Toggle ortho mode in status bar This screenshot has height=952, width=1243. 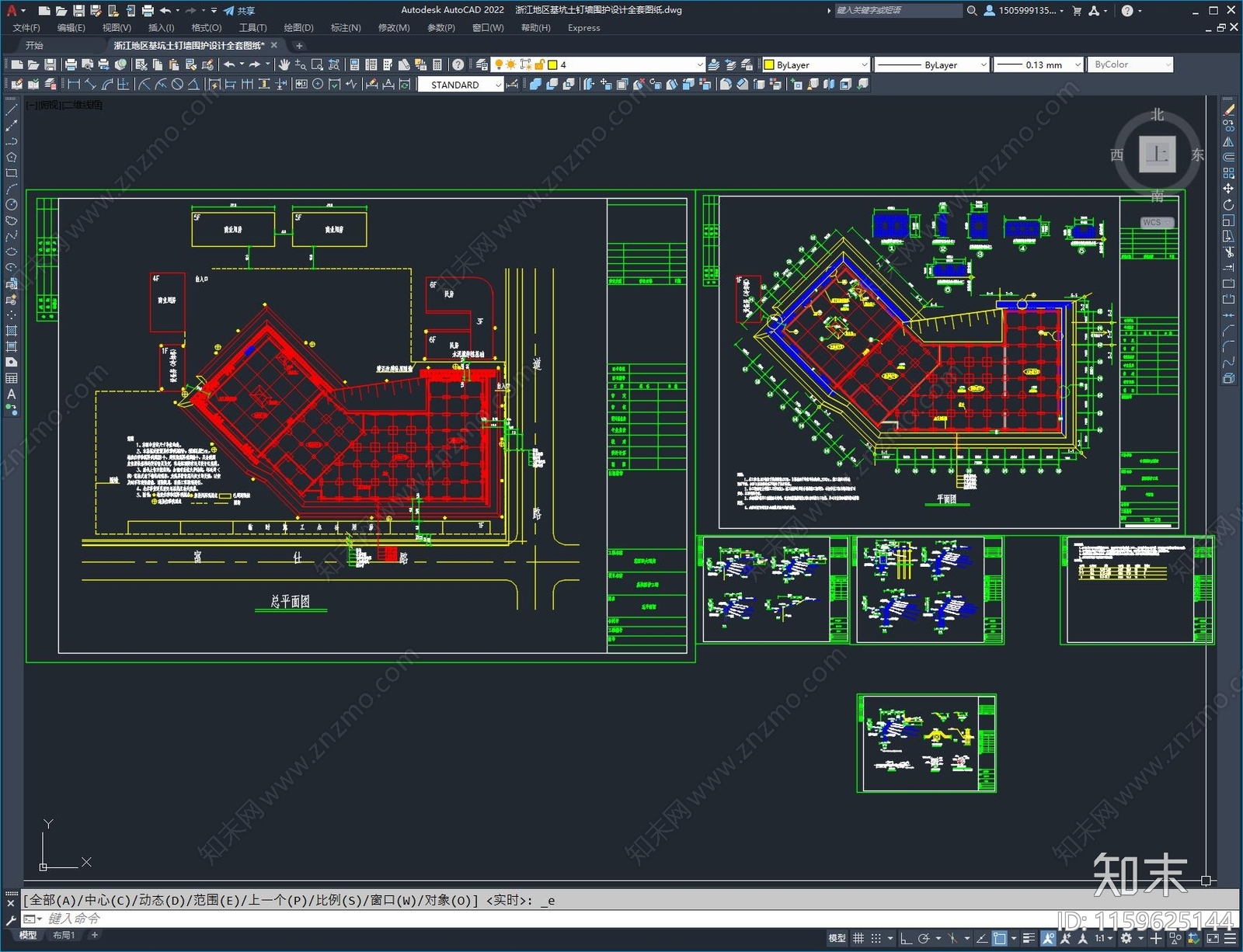tap(906, 938)
